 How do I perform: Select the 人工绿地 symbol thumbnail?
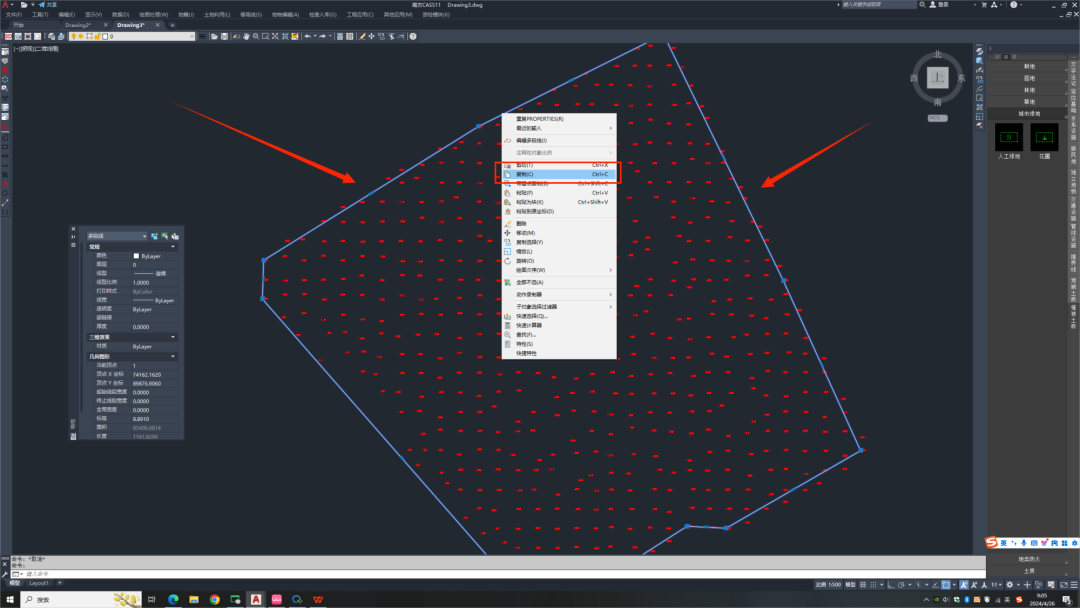(x=1009, y=137)
